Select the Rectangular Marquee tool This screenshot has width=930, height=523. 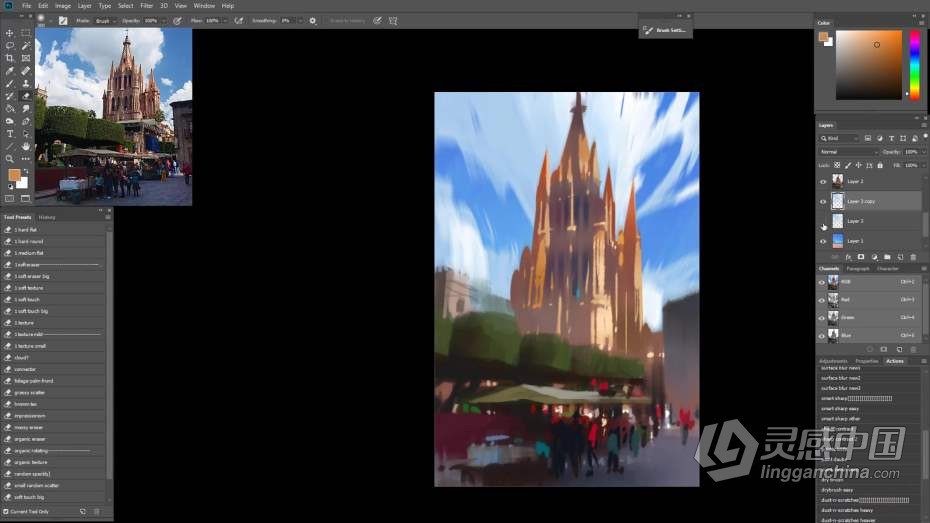[26, 33]
